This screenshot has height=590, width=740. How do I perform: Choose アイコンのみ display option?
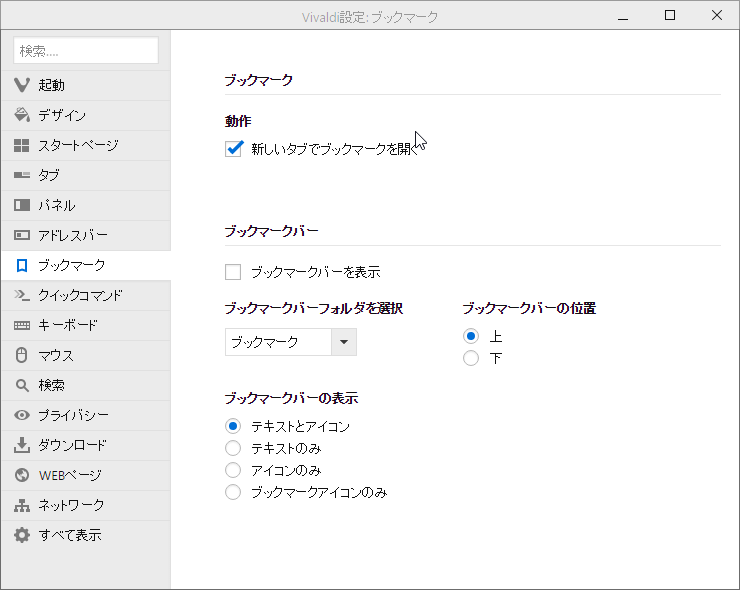pos(233,470)
